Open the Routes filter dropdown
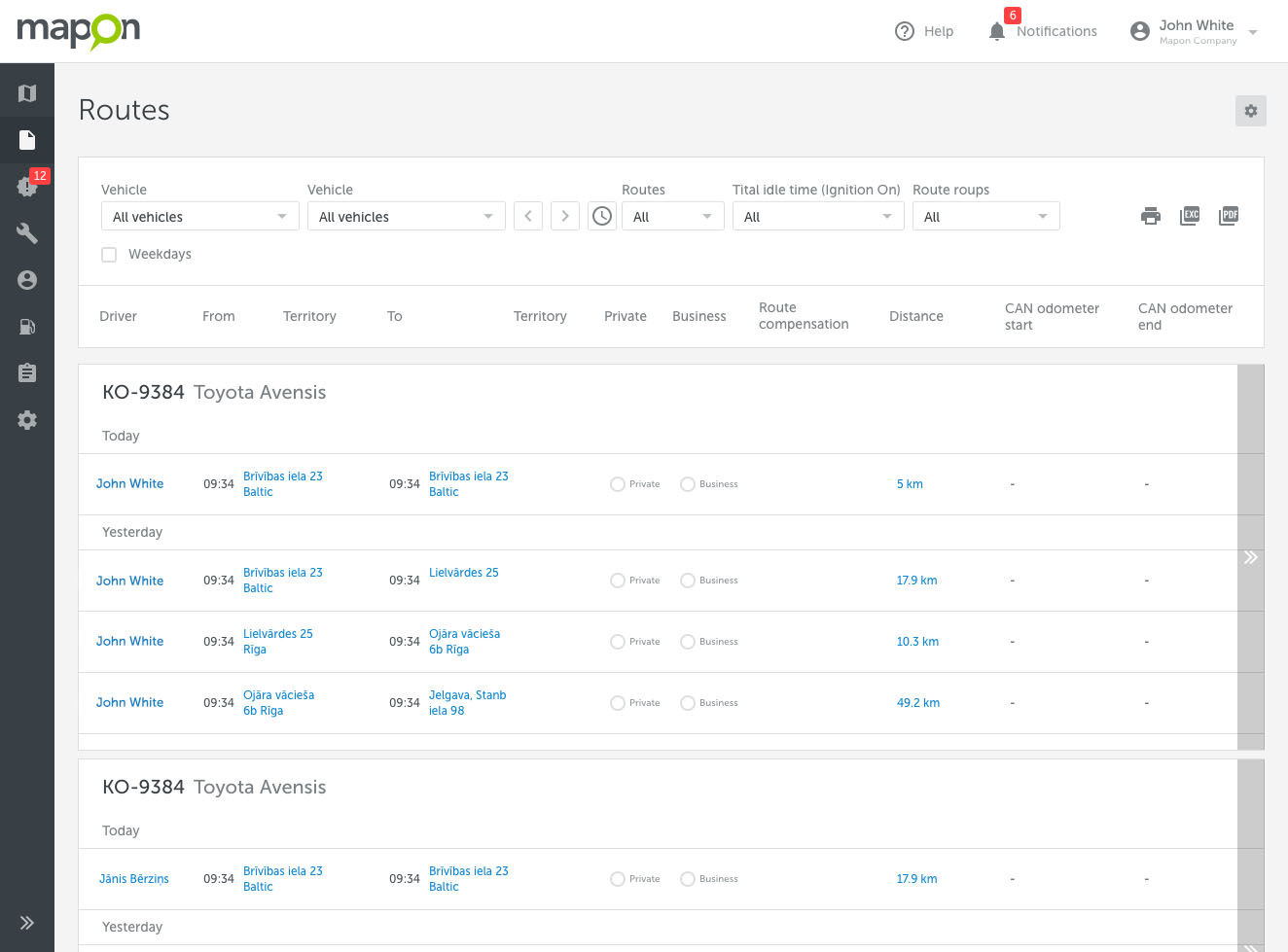 [x=673, y=216]
